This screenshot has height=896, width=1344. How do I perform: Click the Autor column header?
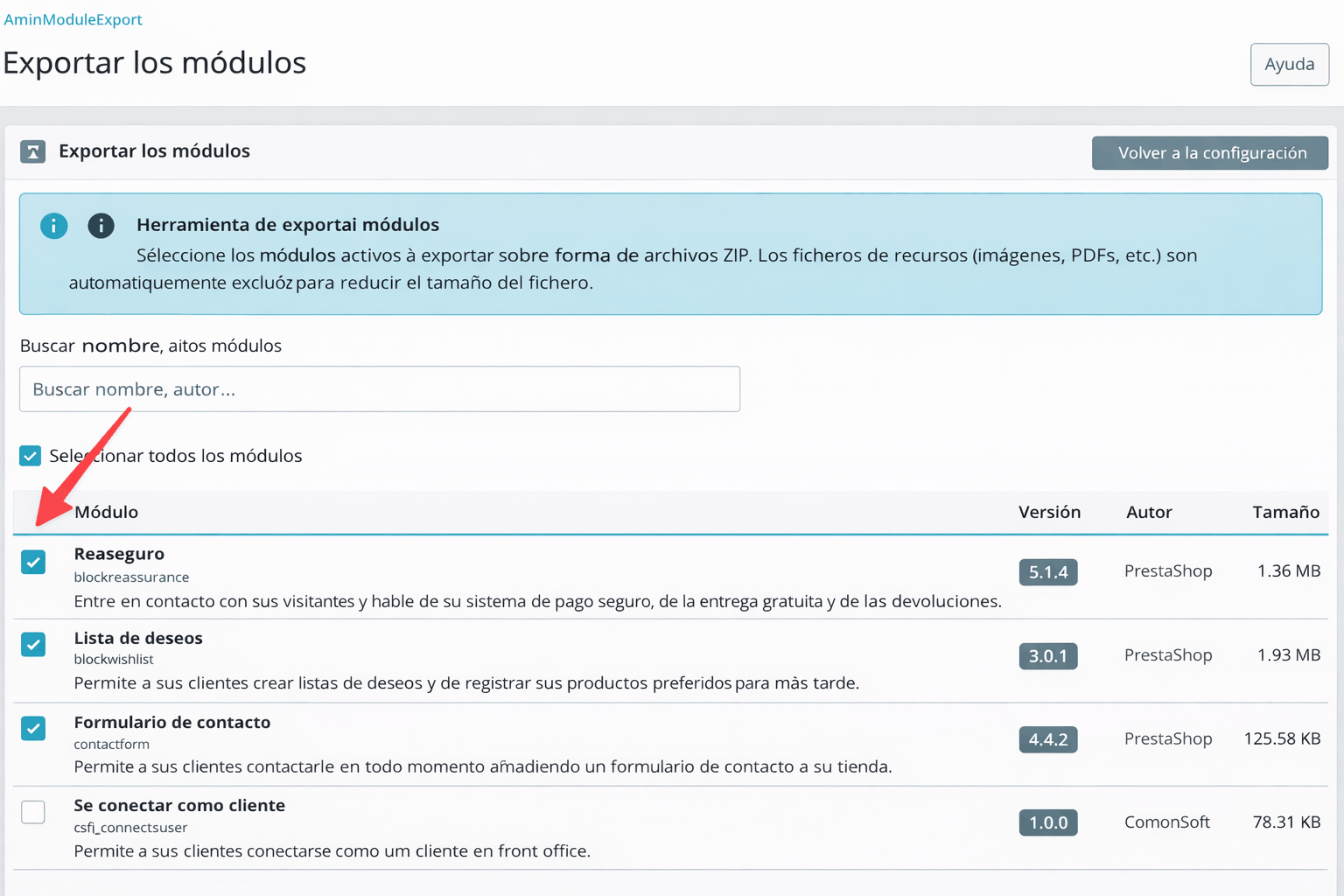1149,512
